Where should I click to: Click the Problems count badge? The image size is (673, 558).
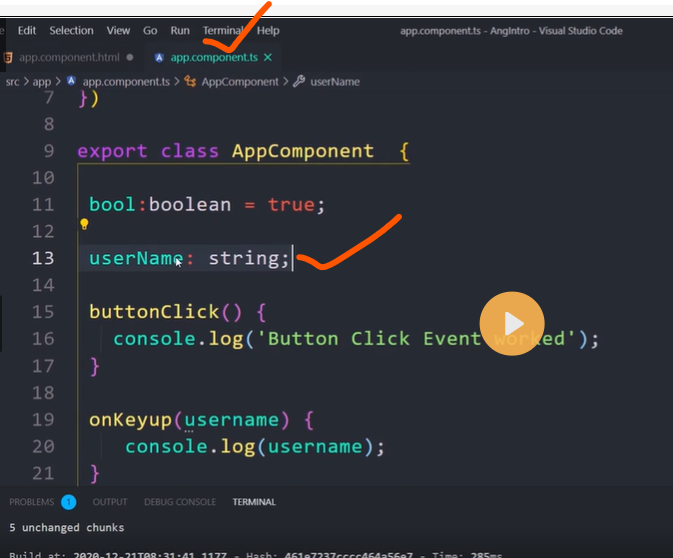[x=68, y=502]
